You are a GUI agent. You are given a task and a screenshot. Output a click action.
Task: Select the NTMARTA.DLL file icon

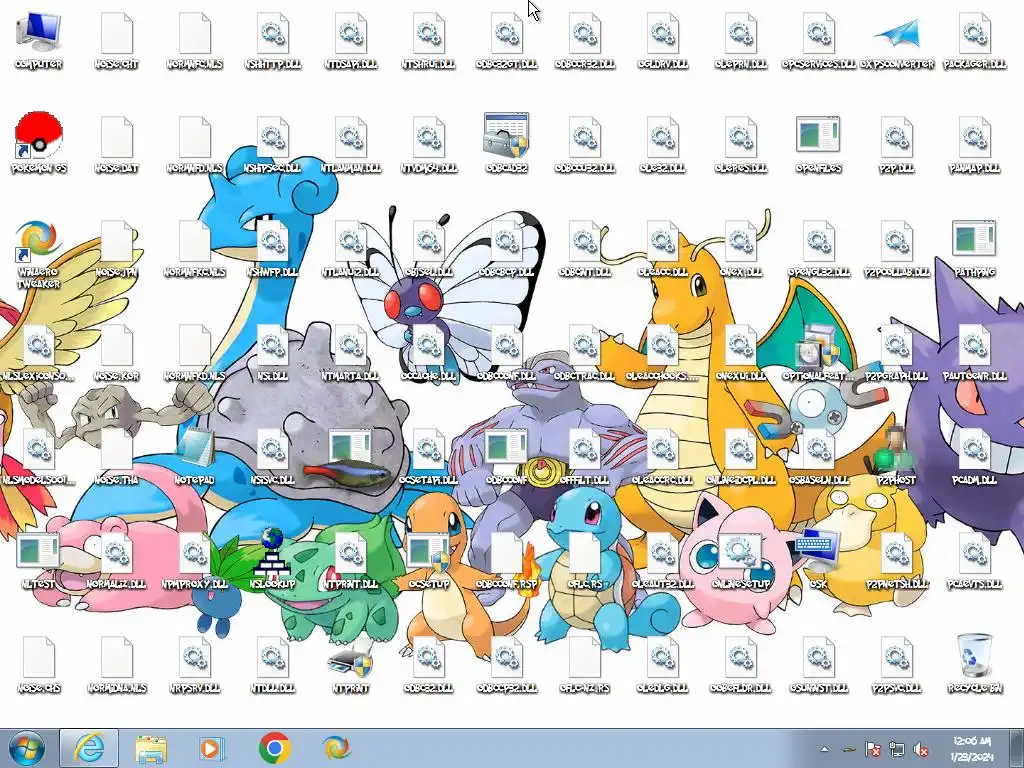[351, 345]
